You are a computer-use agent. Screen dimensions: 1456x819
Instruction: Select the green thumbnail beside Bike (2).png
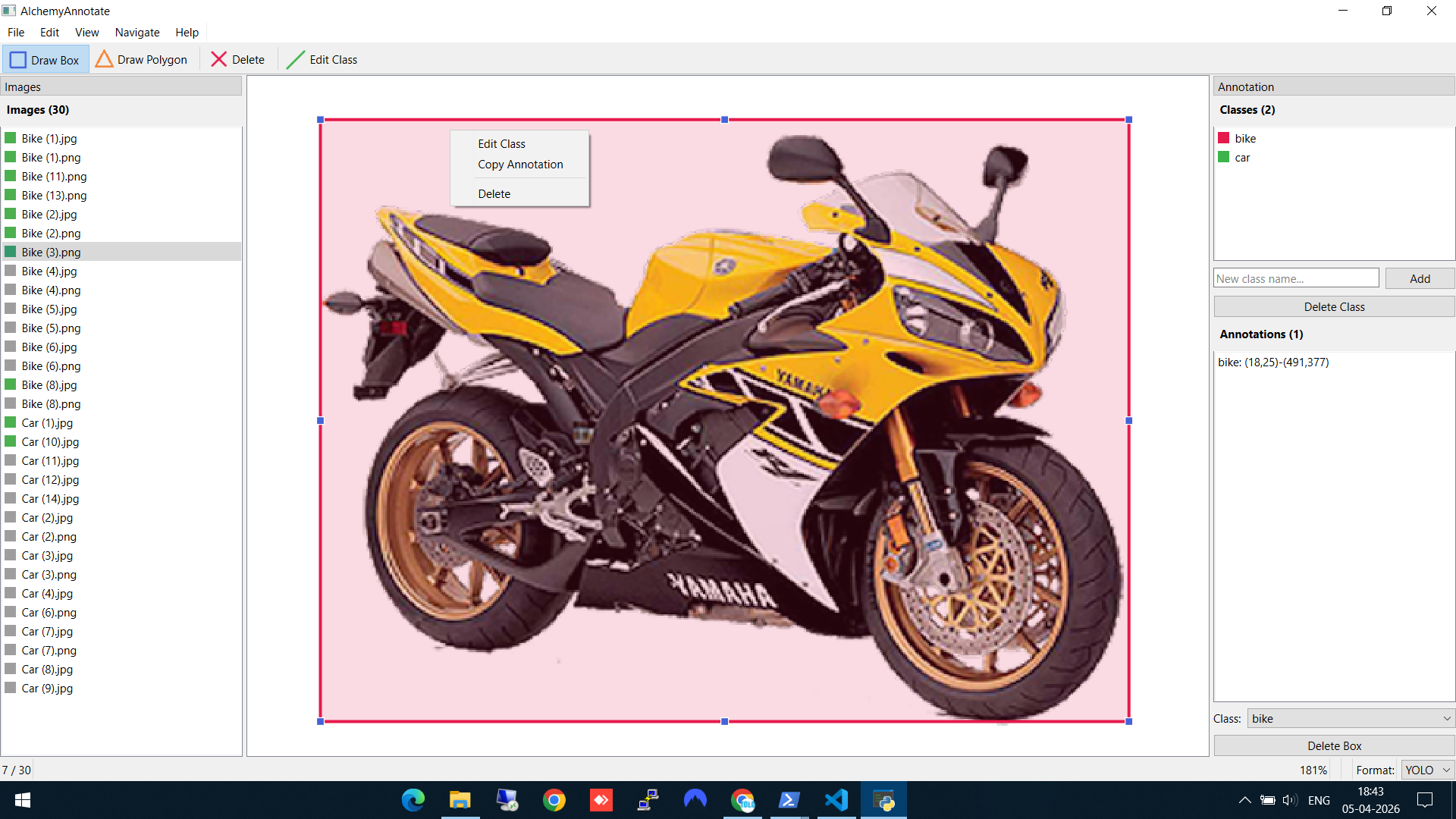coord(11,232)
